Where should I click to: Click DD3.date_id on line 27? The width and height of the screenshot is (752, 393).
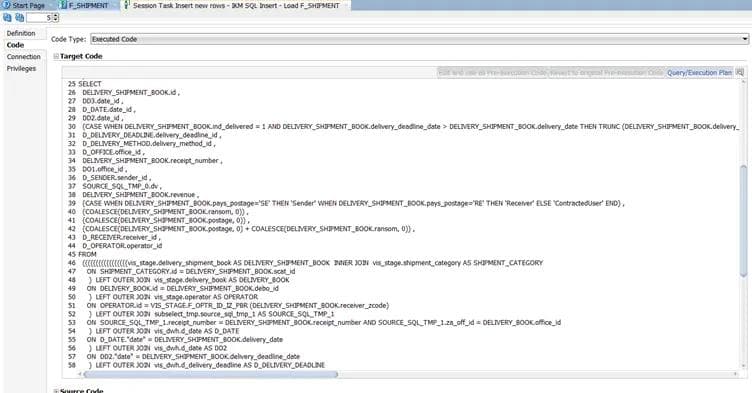(x=103, y=101)
